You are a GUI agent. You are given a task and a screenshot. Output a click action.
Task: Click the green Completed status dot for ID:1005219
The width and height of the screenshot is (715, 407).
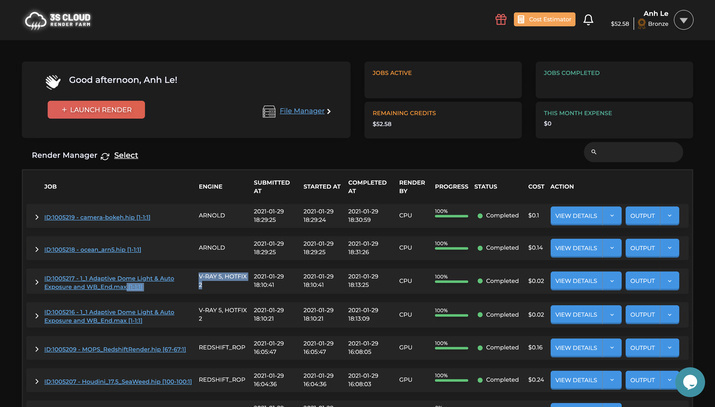pos(480,216)
